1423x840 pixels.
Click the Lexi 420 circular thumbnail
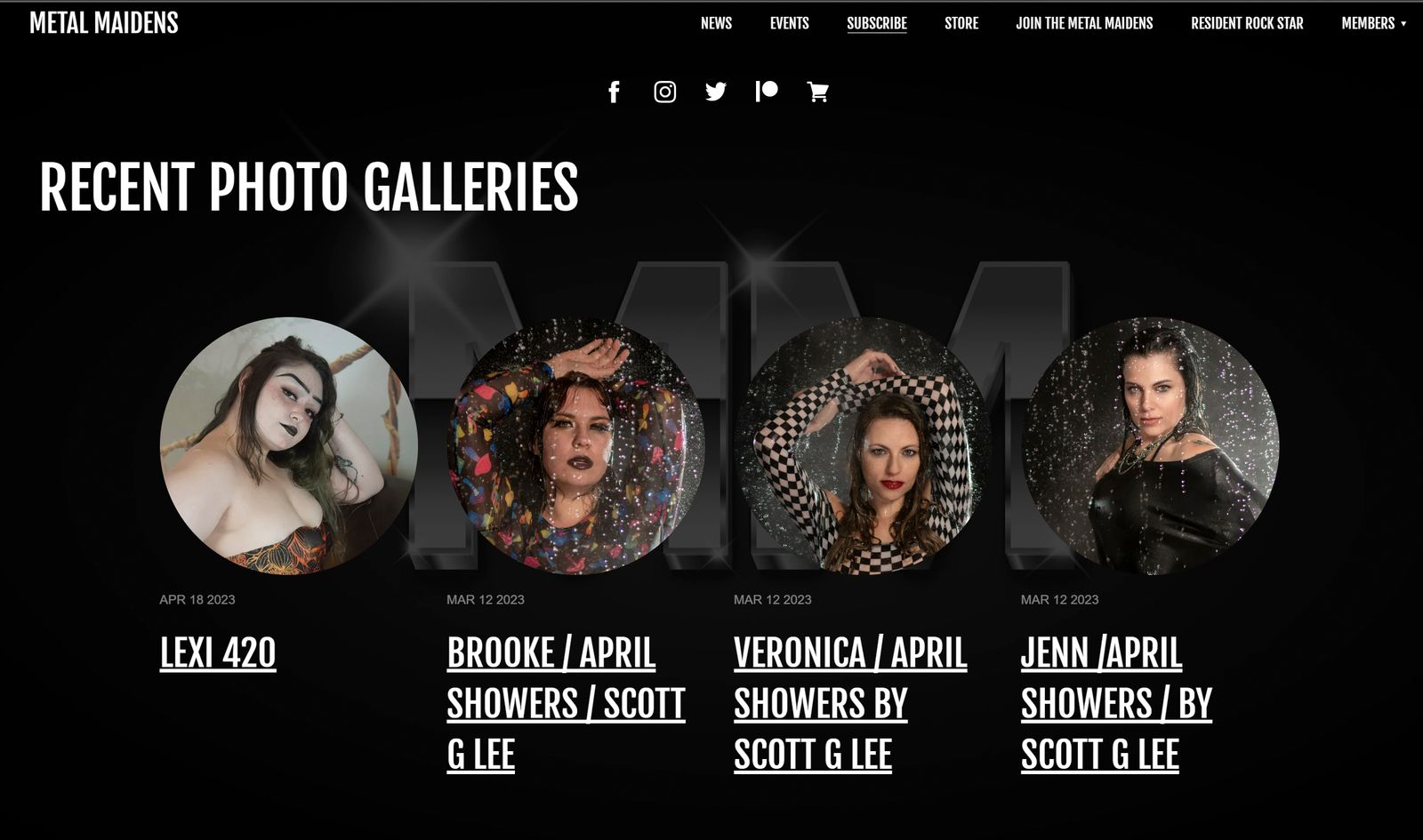(288, 445)
